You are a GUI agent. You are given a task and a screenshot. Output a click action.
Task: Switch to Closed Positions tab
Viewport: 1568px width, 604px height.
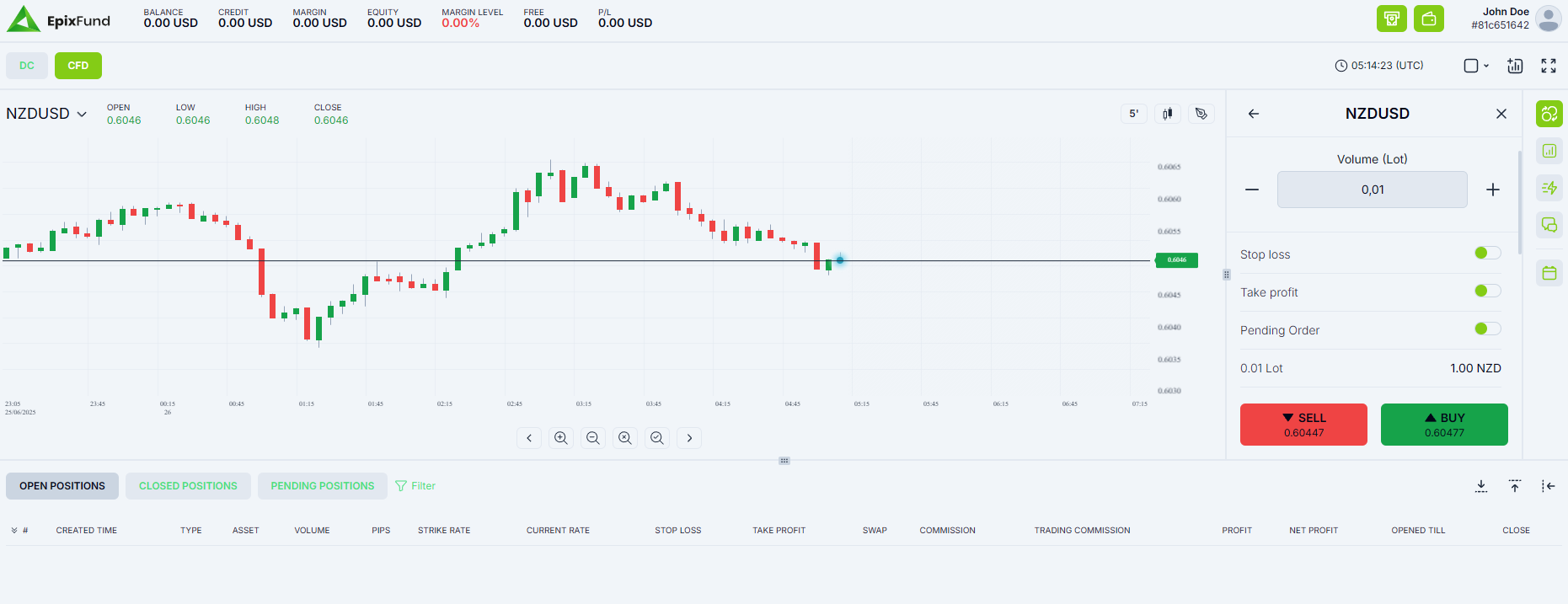click(x=188, y=486)
